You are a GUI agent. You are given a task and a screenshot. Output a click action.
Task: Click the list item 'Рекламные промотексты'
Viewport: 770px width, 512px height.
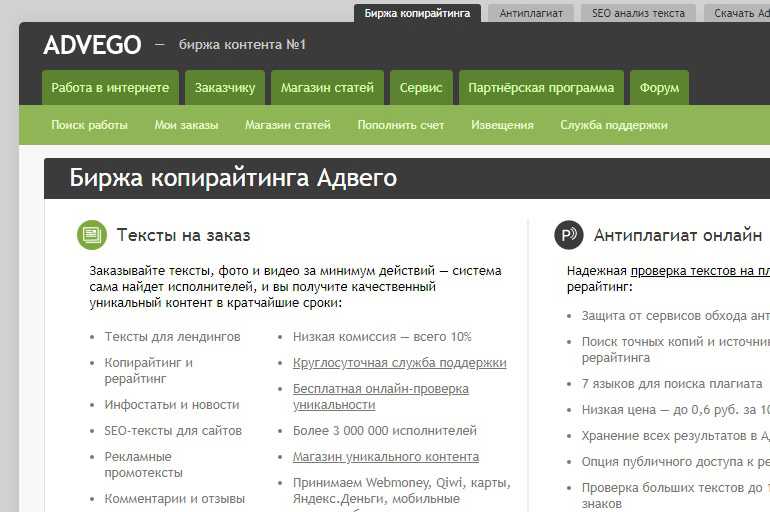[x=143, y=464]
